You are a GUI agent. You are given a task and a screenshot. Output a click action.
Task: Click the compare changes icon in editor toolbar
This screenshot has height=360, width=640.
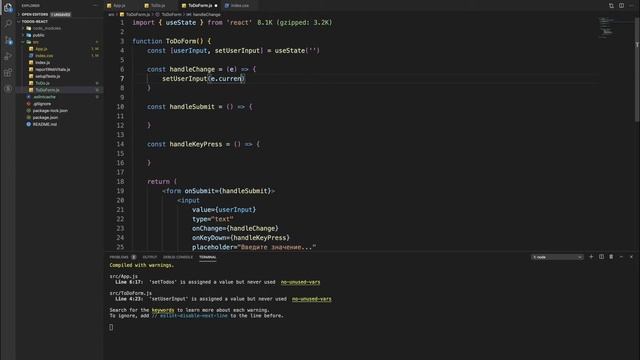[x=611, y=6]
